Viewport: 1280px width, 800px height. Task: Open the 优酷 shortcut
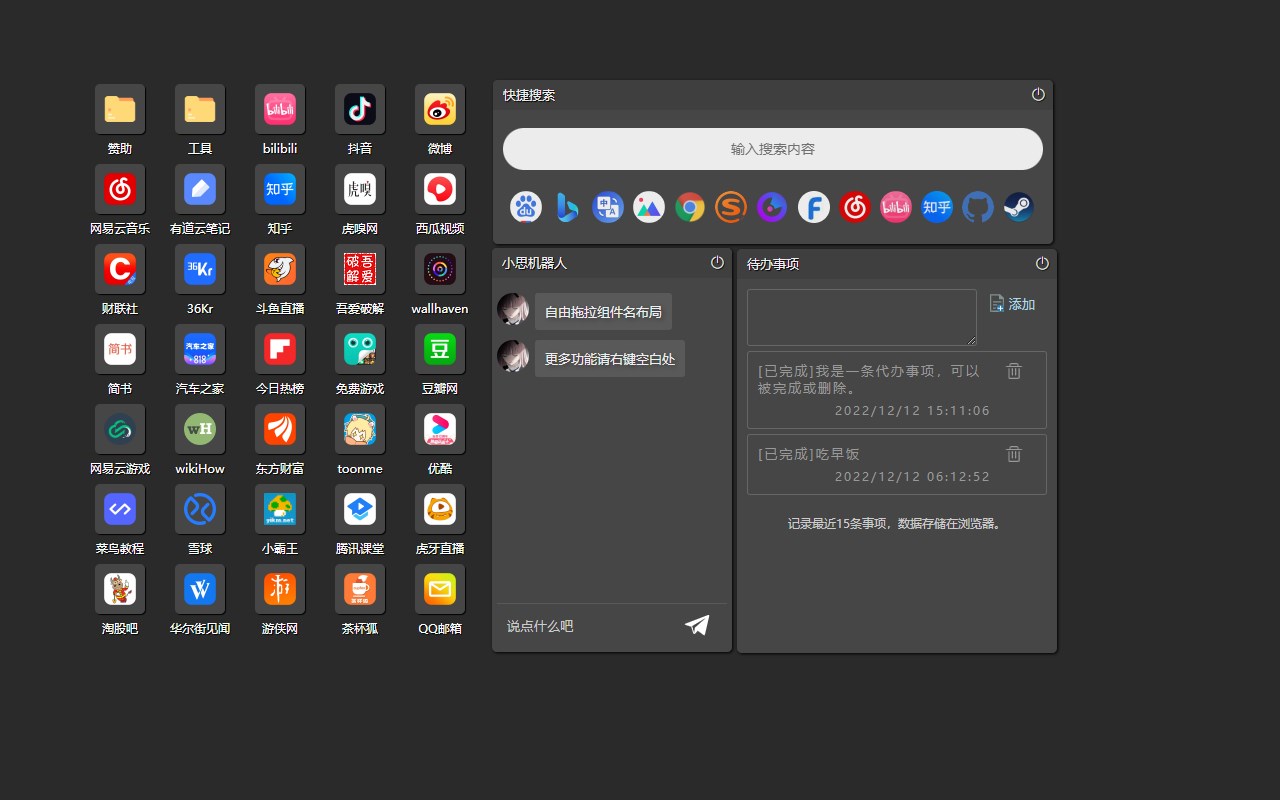440,429
